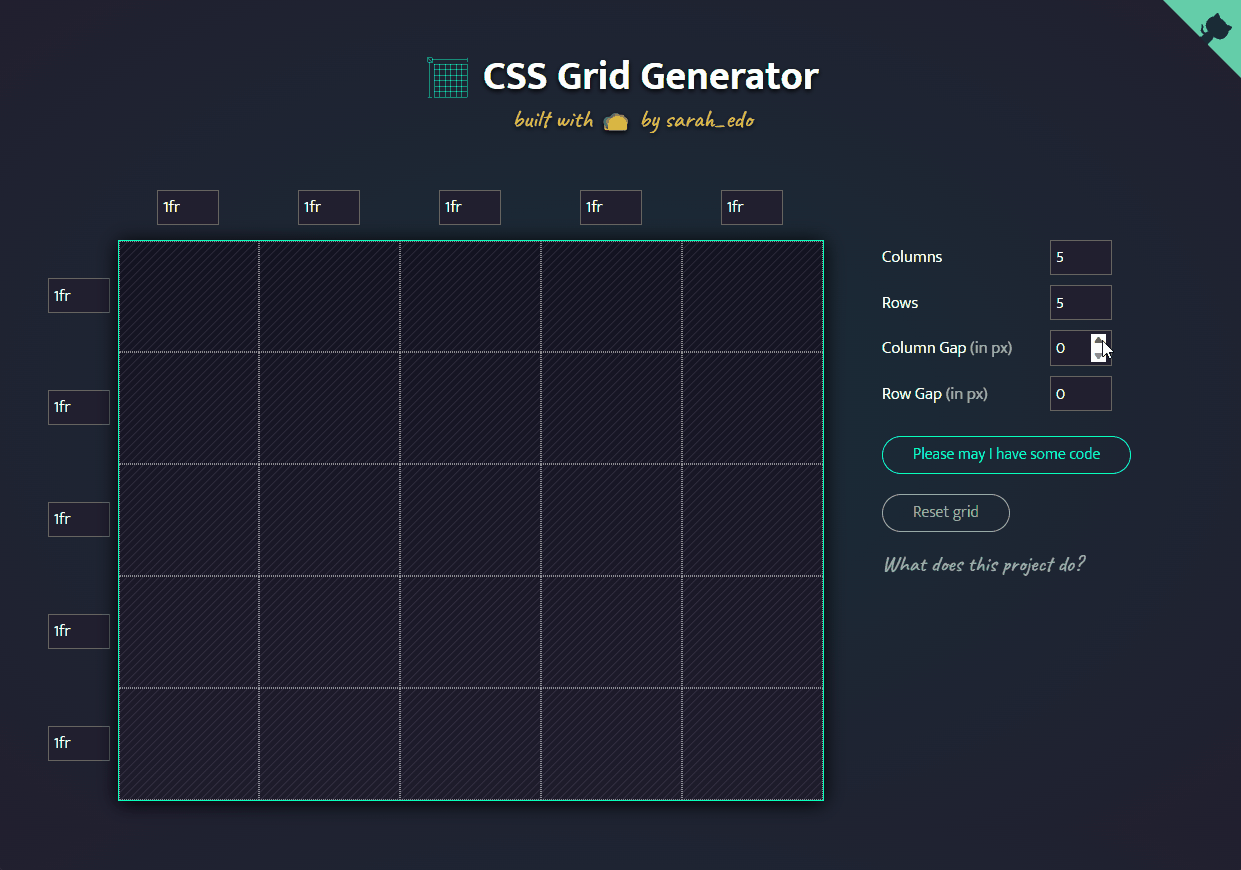Viewport: 1241px width, 870px height.
Task: Edit the last row's 1fr height field
Action: 78,744
